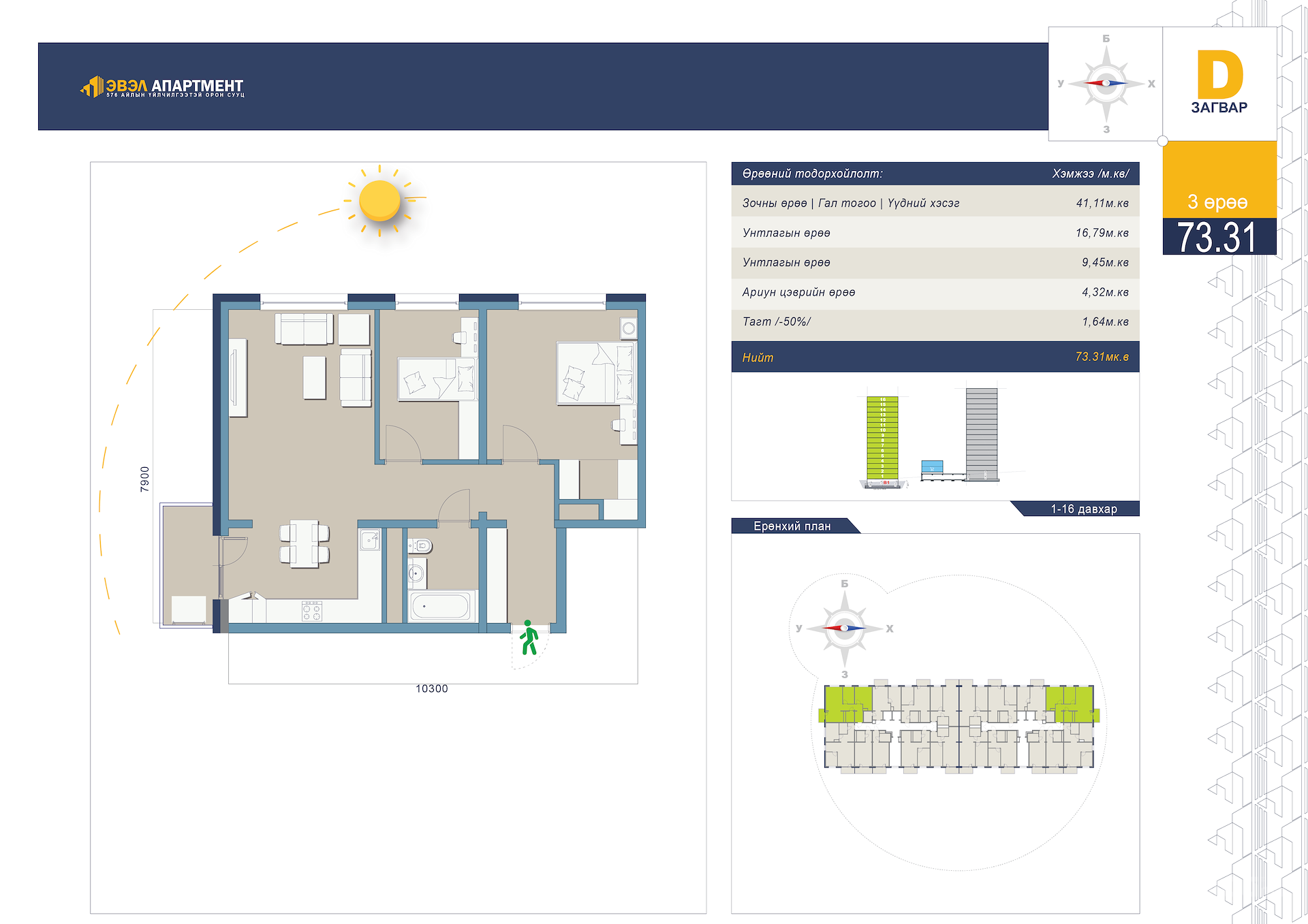The height and width of the screenshot is (924, 1308).
Task: Click the 3 өрөө yellow label
Action: coord(1217,202)
